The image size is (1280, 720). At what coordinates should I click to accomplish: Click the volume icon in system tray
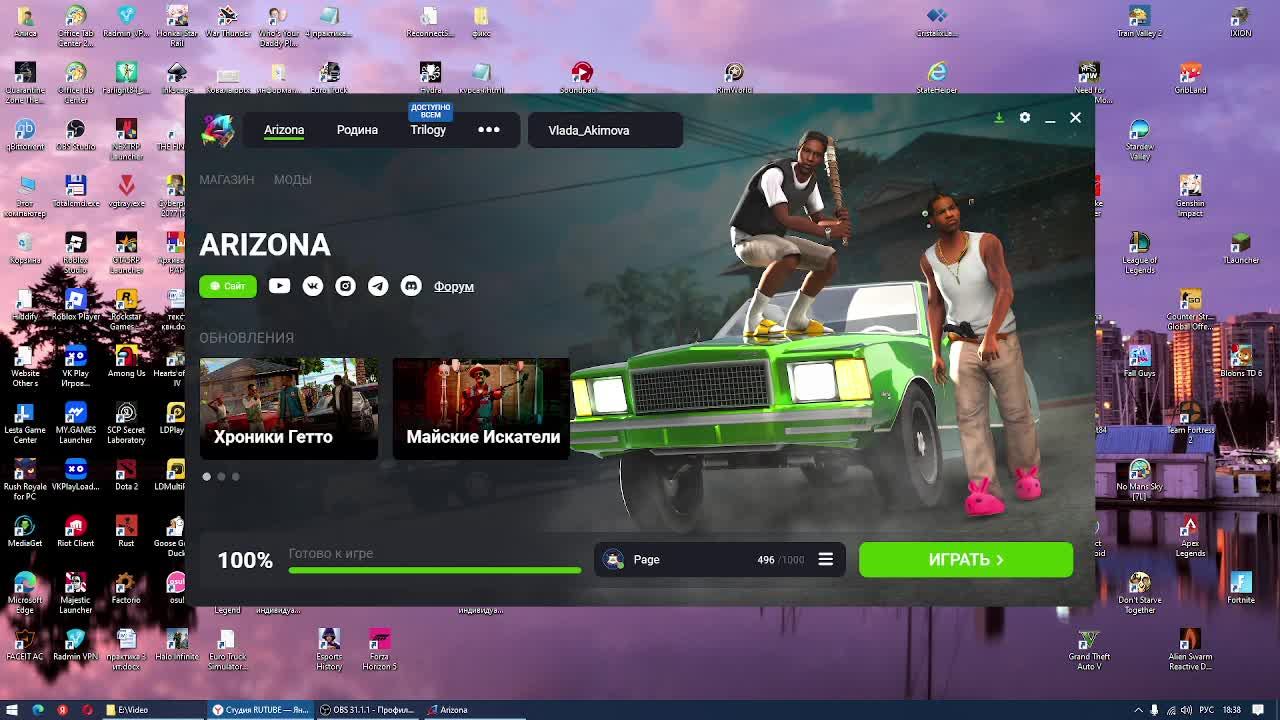coord(1186,710)
